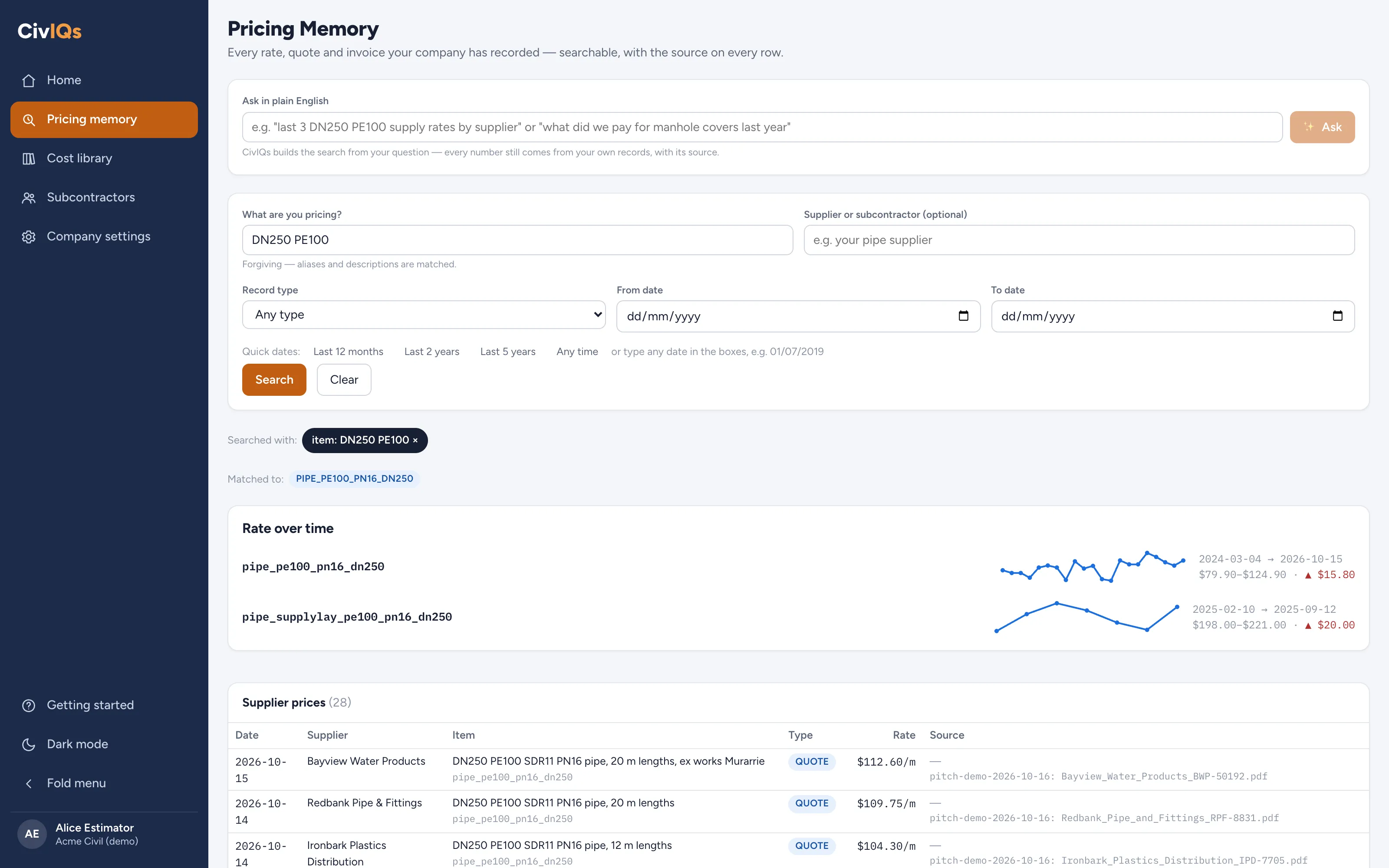This screenshot has width=1389, height=868.
Task: Click Ironbark Plastics Distribution supplier cell
Action: pos(346,854)
